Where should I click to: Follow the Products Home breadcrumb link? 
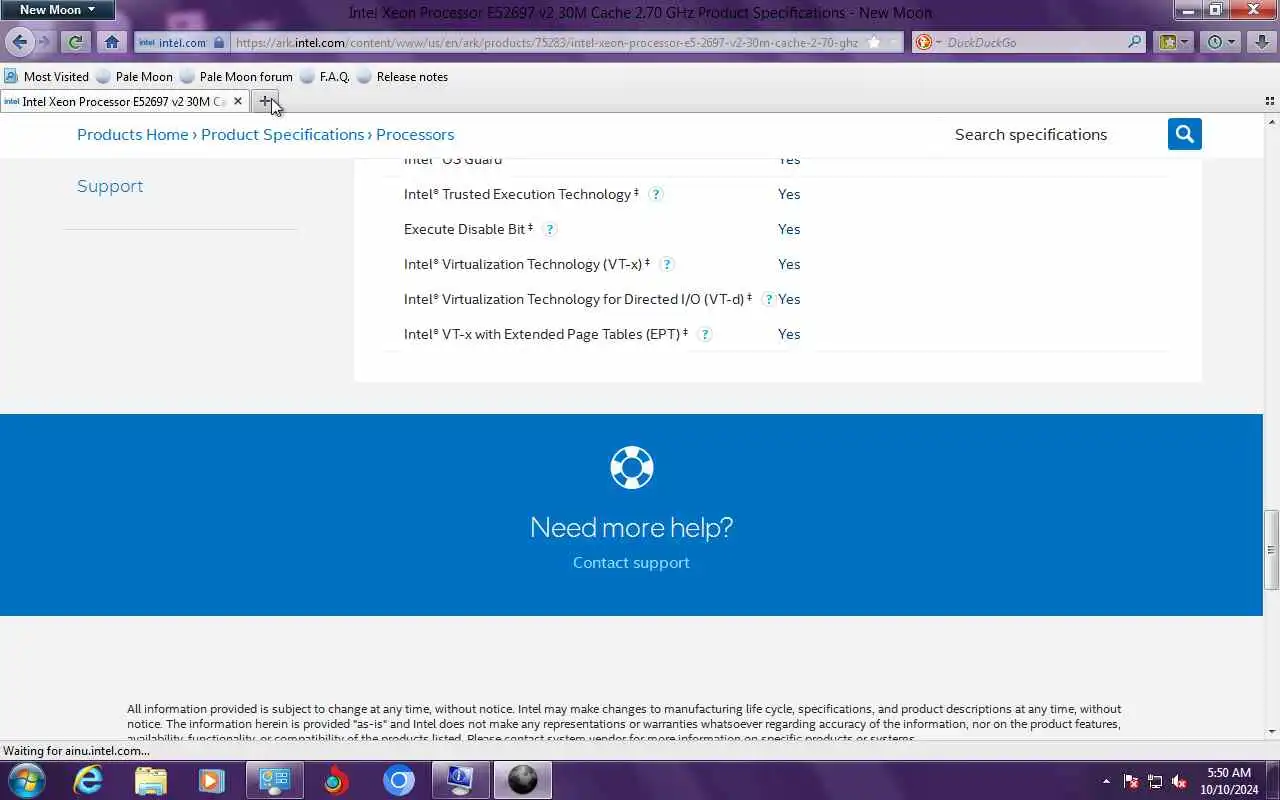pos(133,134)
